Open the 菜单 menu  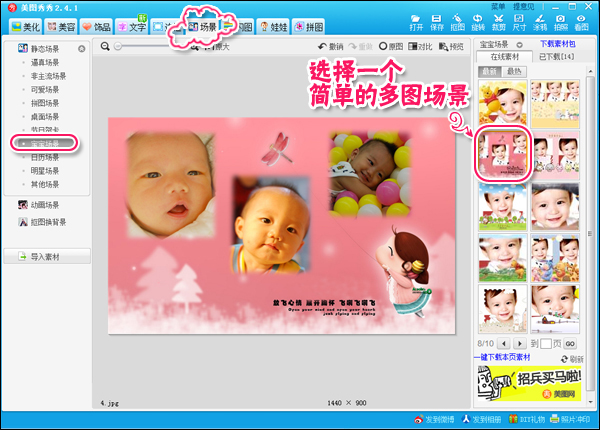tap(498, 6)
